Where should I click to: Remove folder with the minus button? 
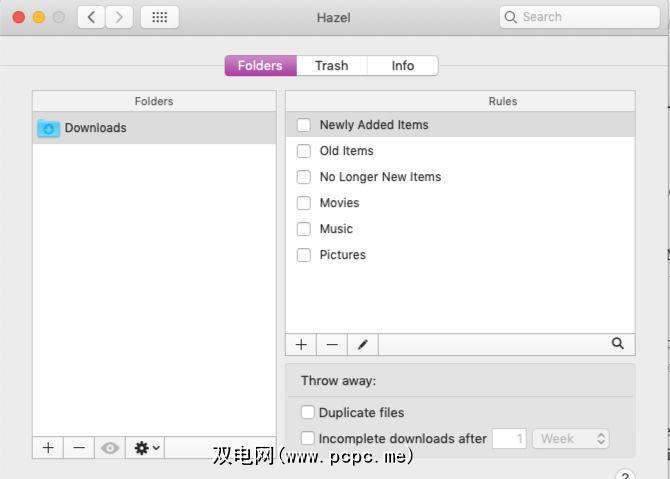click(x=79, y=448)
